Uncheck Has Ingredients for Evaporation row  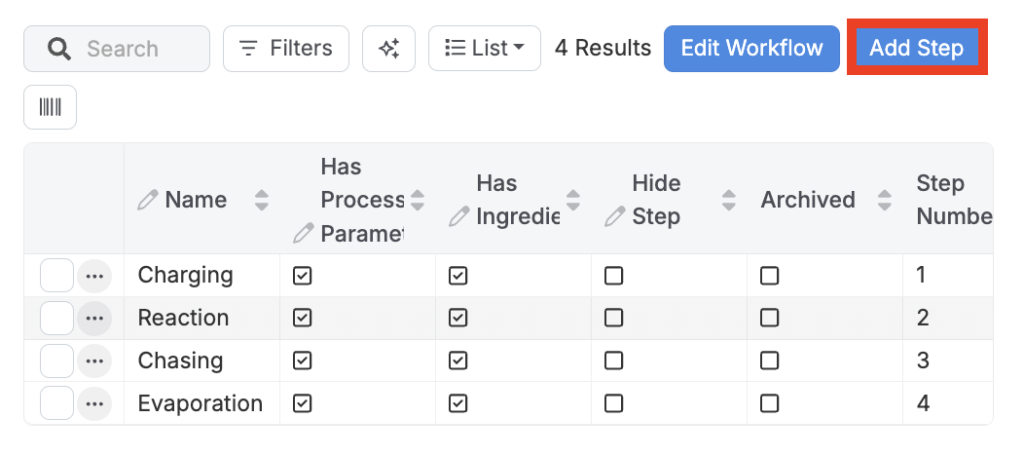pos(458,404)
